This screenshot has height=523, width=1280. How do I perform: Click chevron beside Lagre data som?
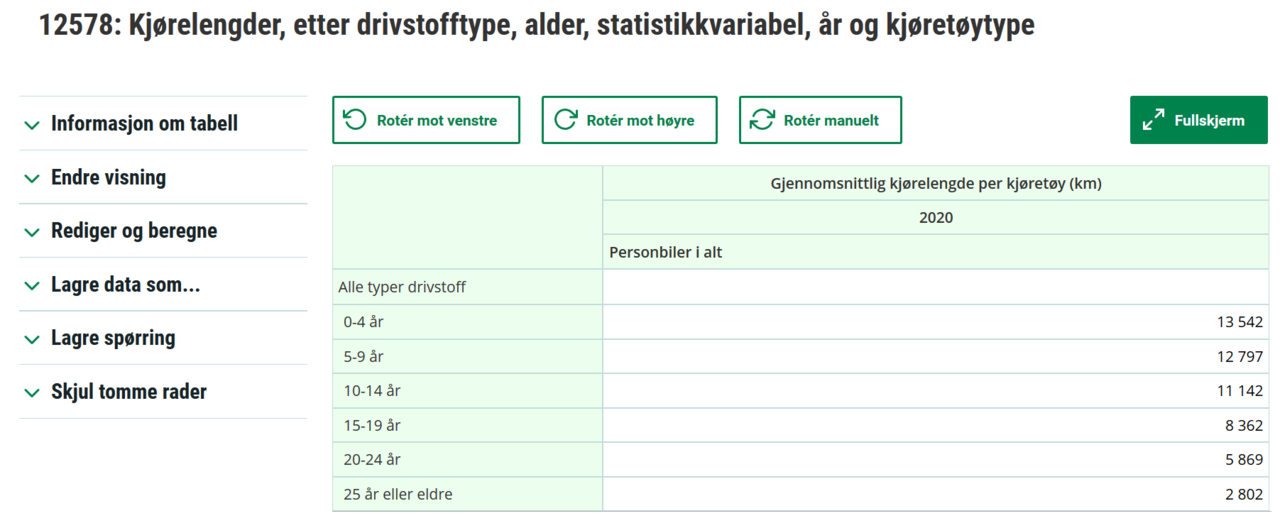[32, 285]
